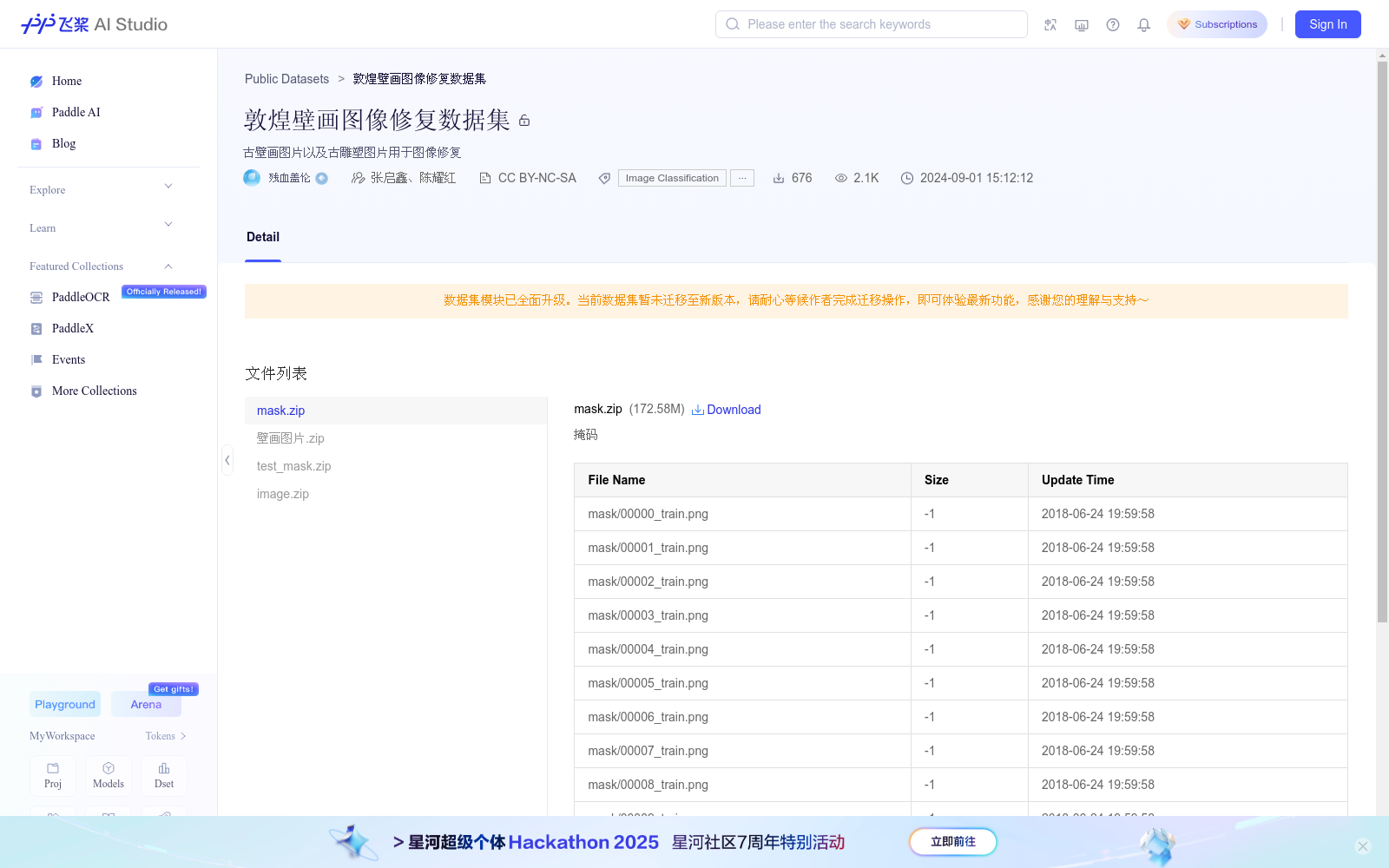Click the tag icon before Image Classification
Screen dimensions: 1389x868
(x=605, y=178)
